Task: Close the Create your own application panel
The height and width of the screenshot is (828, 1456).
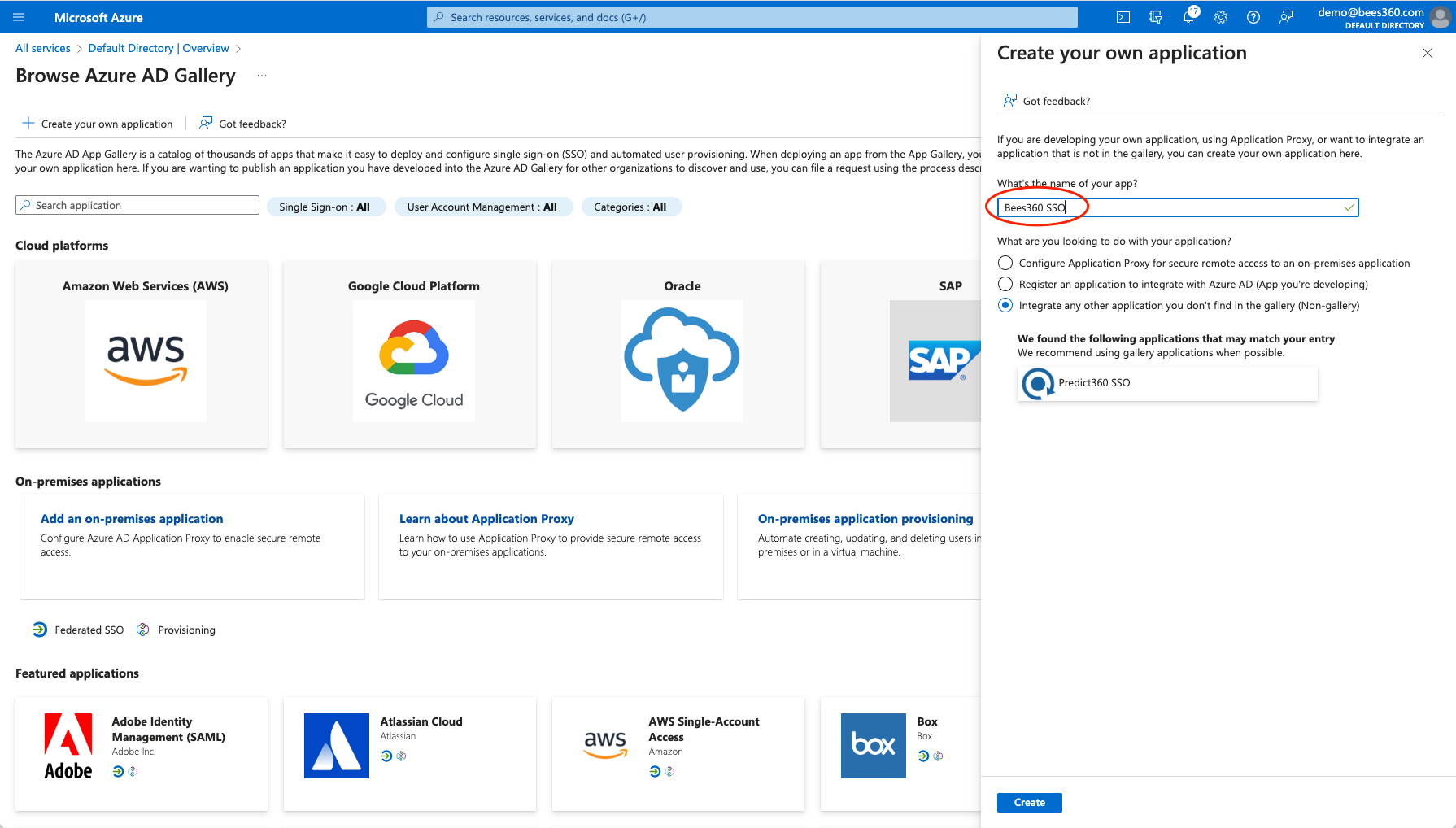Action: [1428, 53]
